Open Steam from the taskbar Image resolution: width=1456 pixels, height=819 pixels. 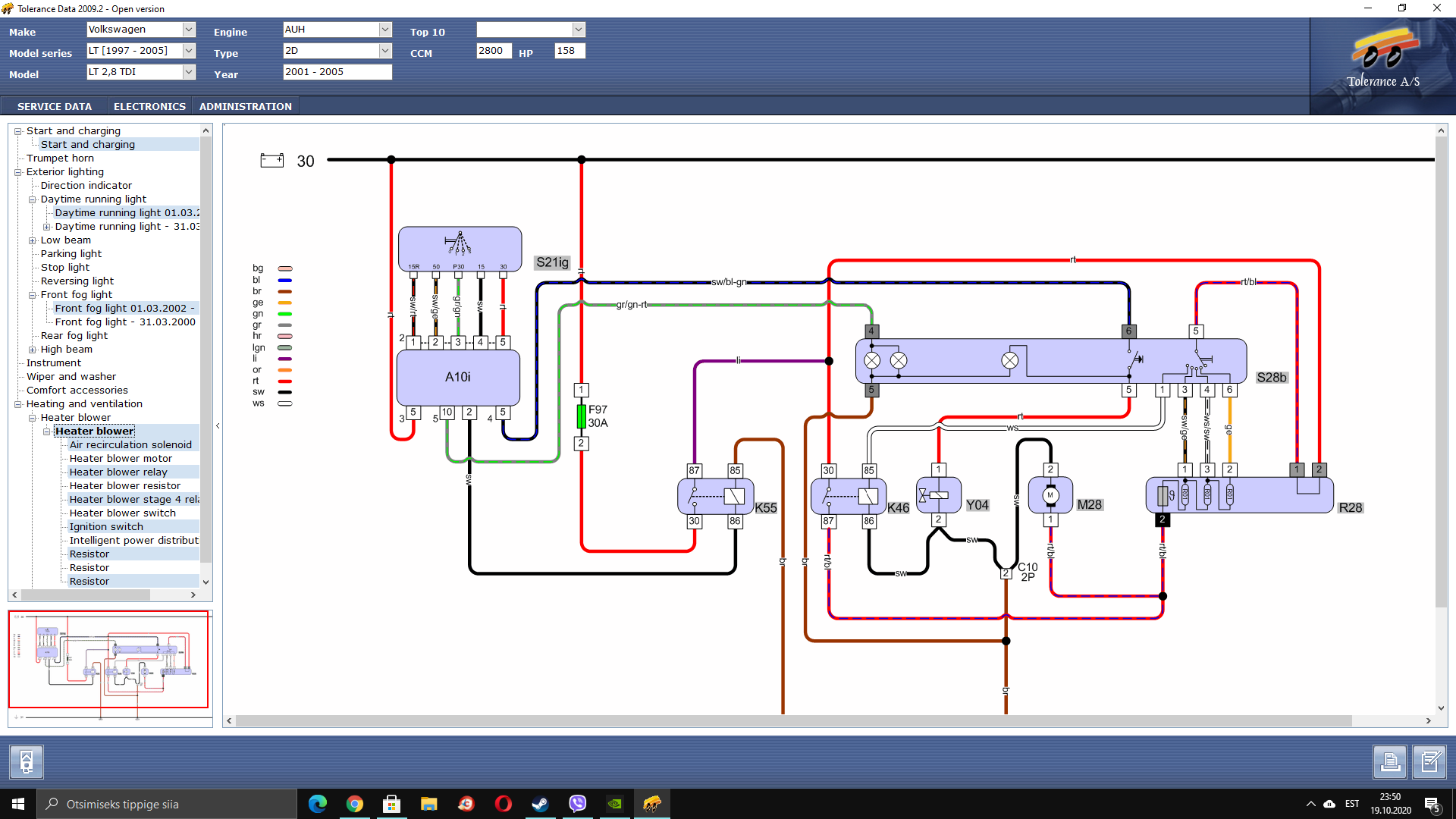point(540,804)
